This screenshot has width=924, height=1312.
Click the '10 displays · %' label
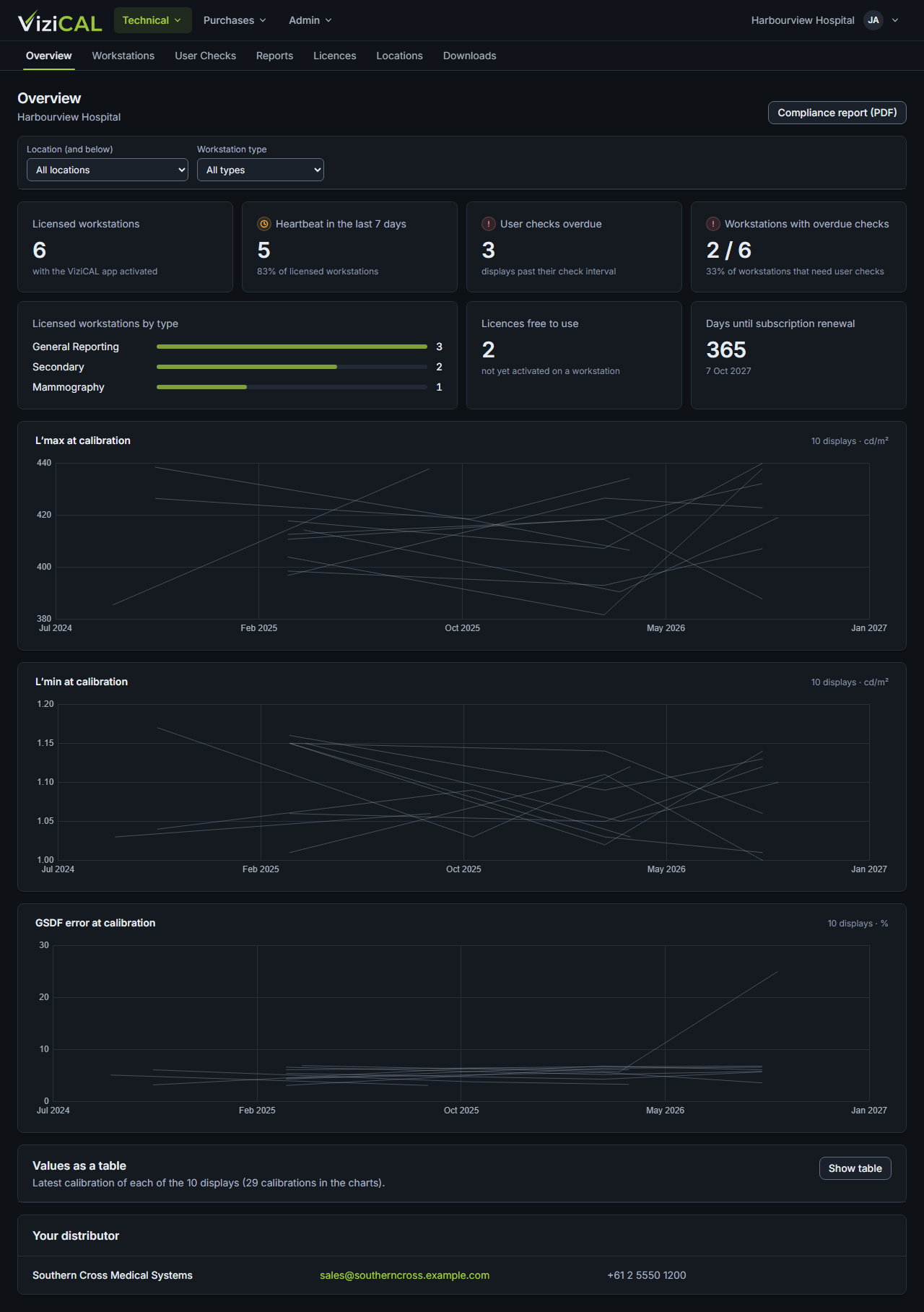858,924
